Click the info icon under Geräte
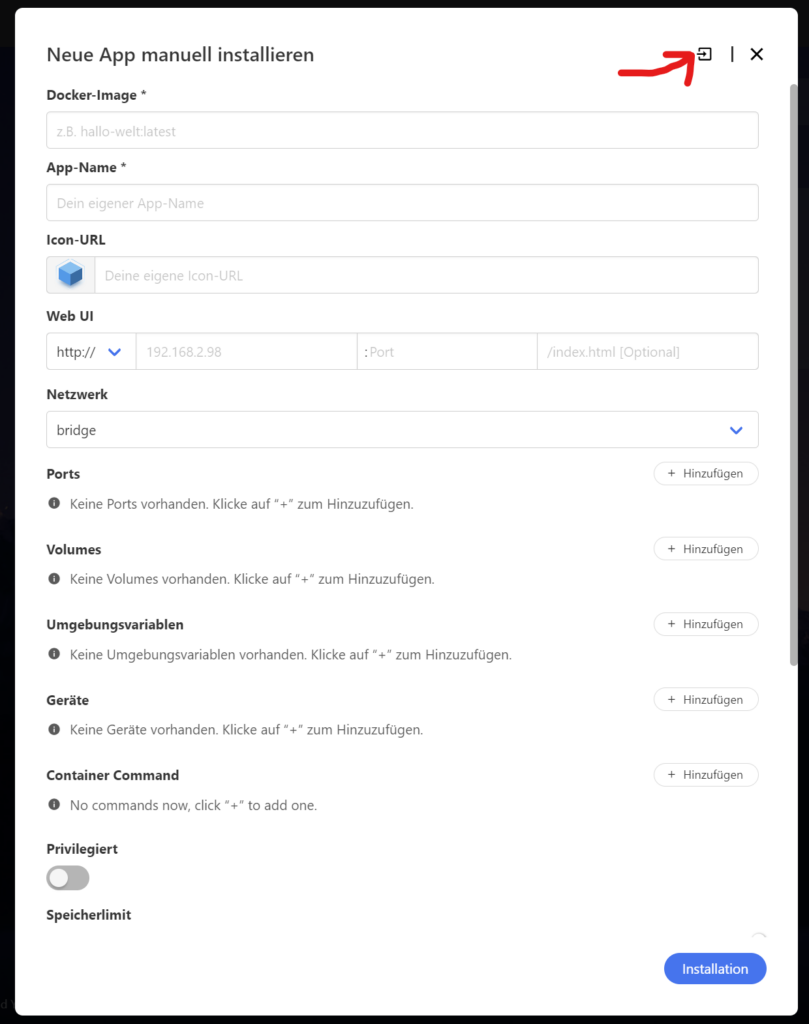Image resolution: width=809 pixels, height=1024 pixels. pos(54,729)
